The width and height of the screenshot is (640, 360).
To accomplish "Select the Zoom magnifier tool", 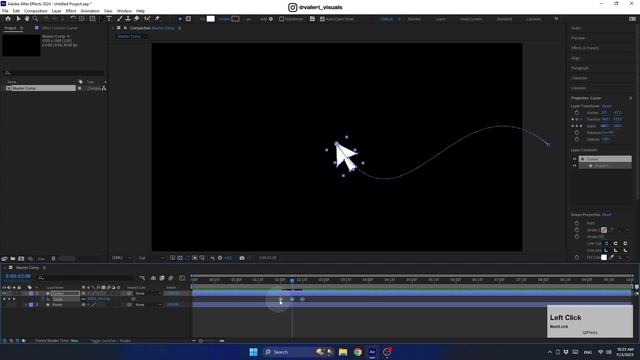I will coord(36,19).
